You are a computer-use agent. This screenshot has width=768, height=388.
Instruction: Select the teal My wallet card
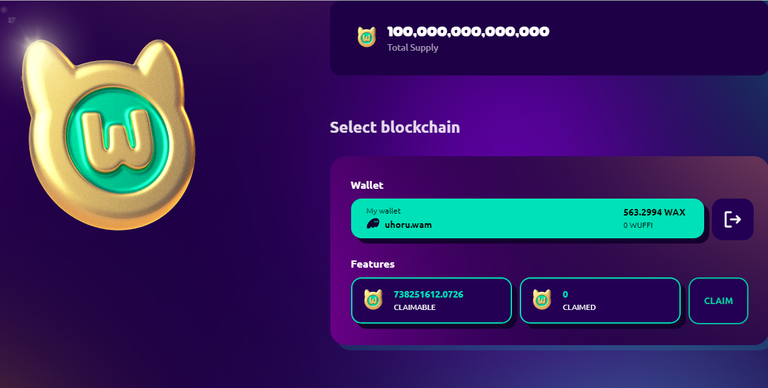[x=528, y=218]
